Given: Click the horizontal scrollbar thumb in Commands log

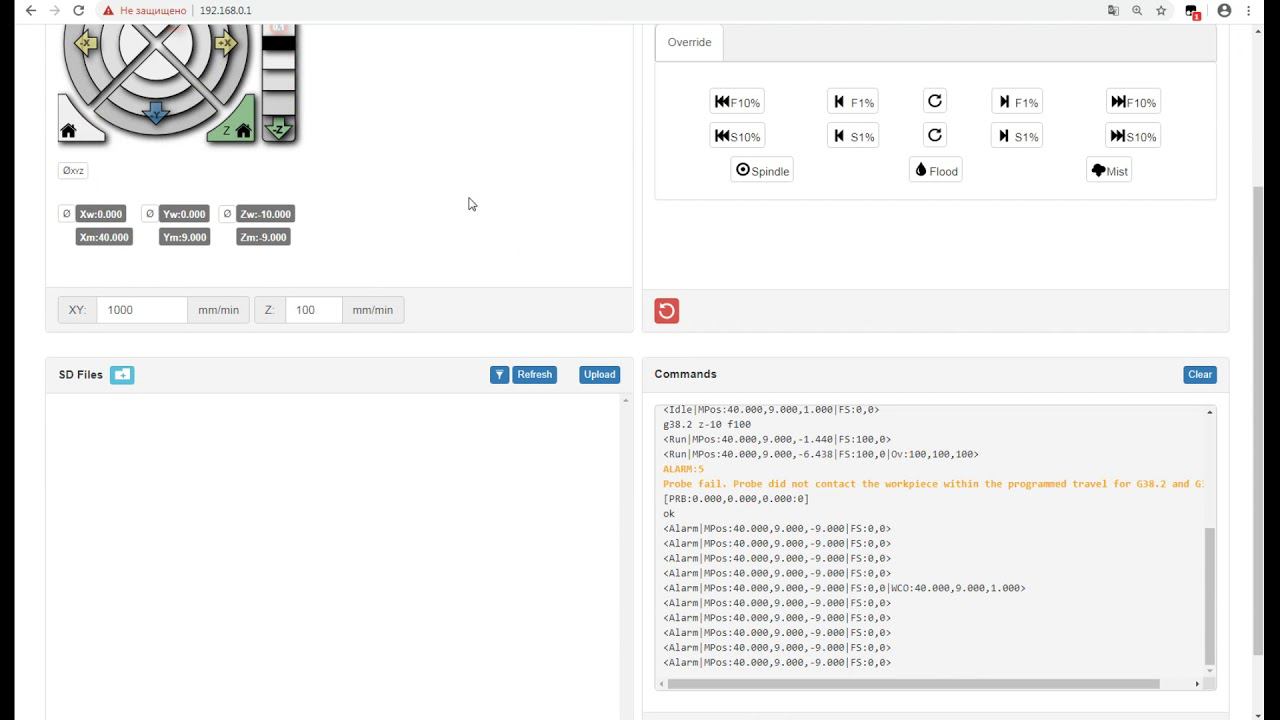Looking at the screenshot, I should tap(913, 684).
